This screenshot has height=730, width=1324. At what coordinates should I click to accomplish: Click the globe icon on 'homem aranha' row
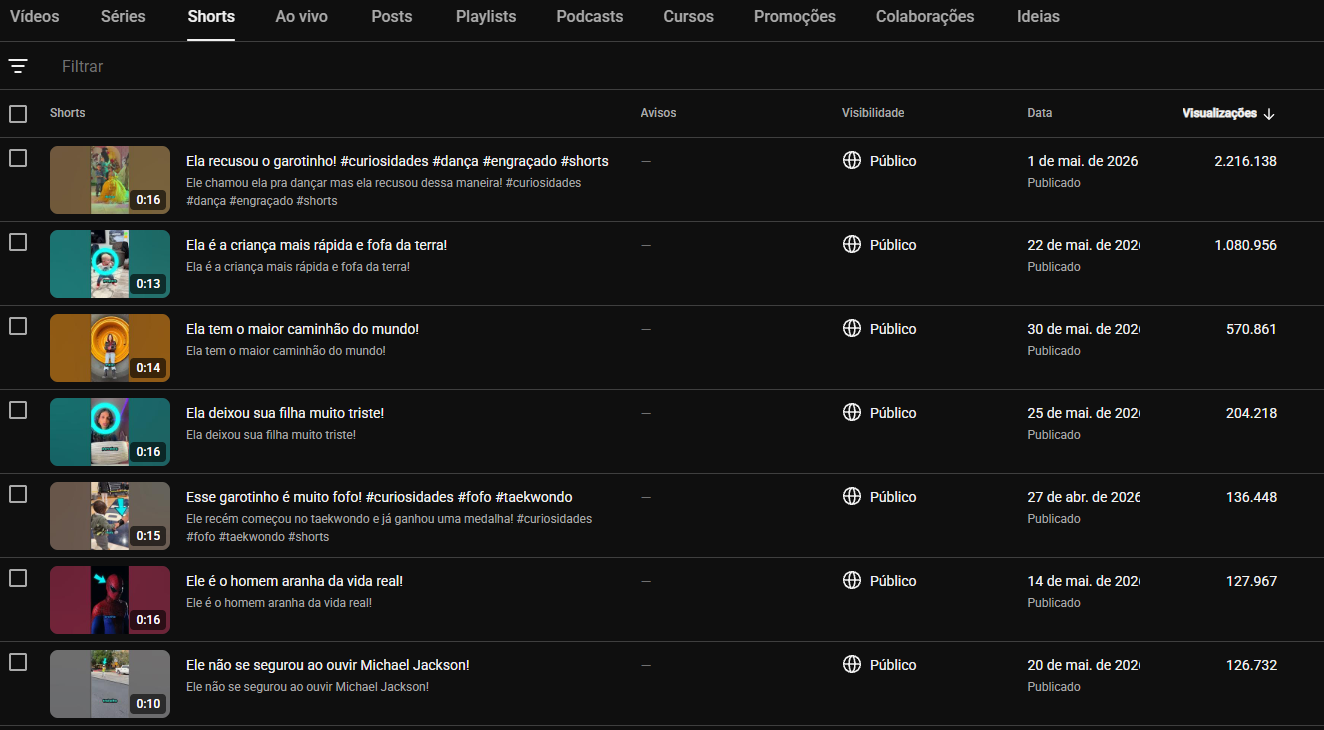[852, 580]
